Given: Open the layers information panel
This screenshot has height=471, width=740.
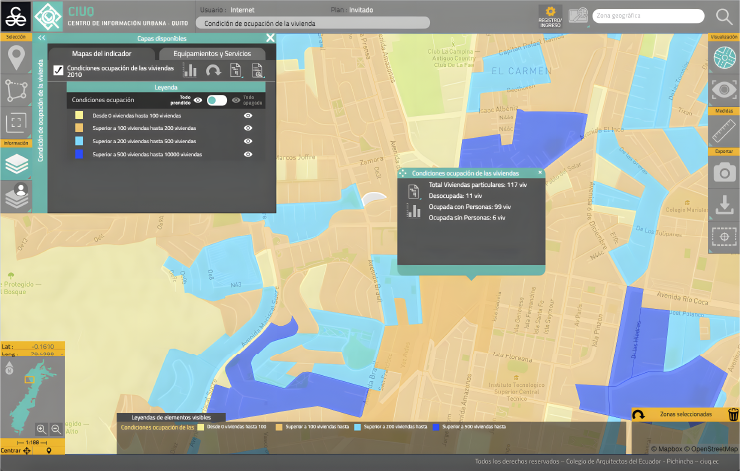Looking at the screenshot, I should 15,165.
